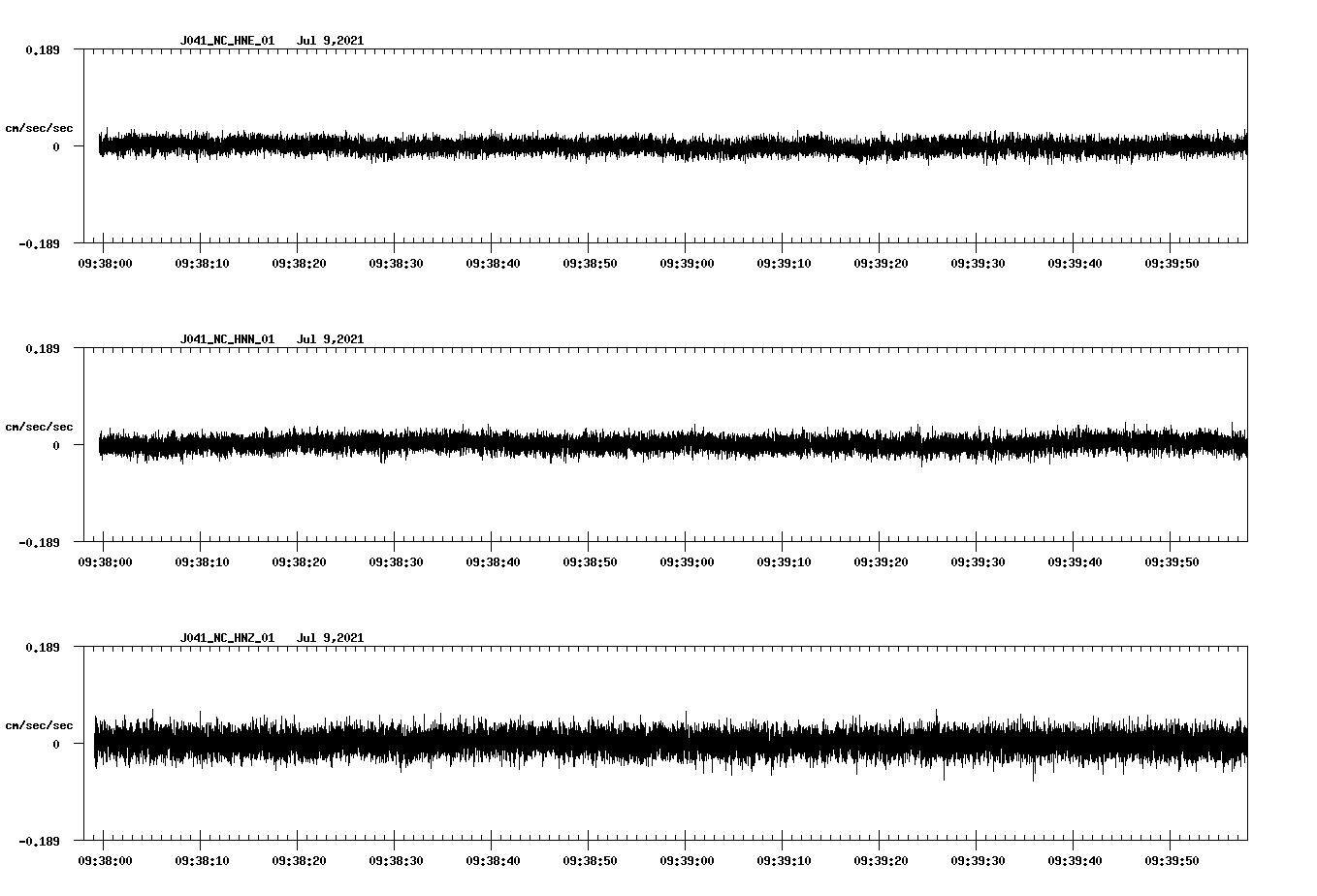Click the waveform trace of HNZ channel
The height and width of the screenshot is (896, 1317).
582,743
